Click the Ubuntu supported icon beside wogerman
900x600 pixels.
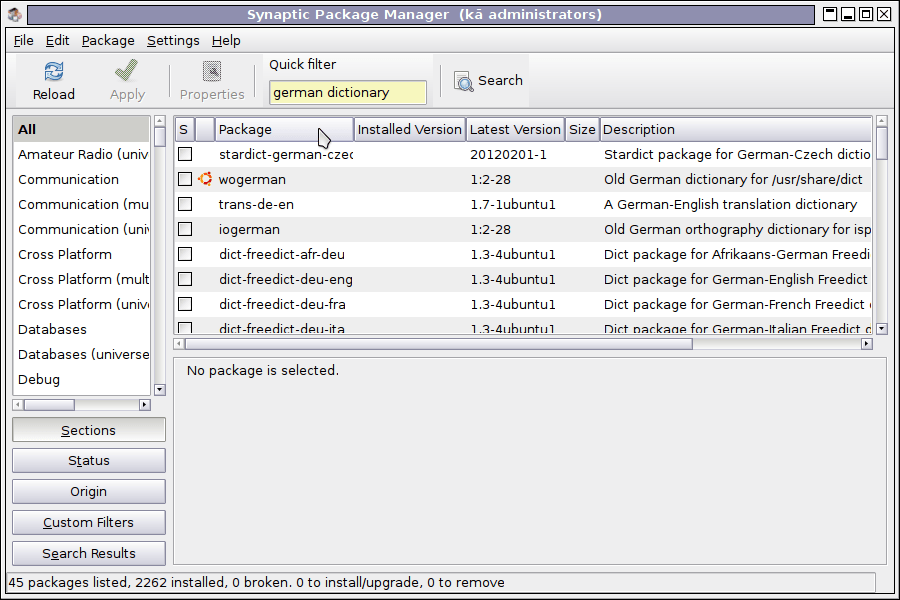(205, 179)
